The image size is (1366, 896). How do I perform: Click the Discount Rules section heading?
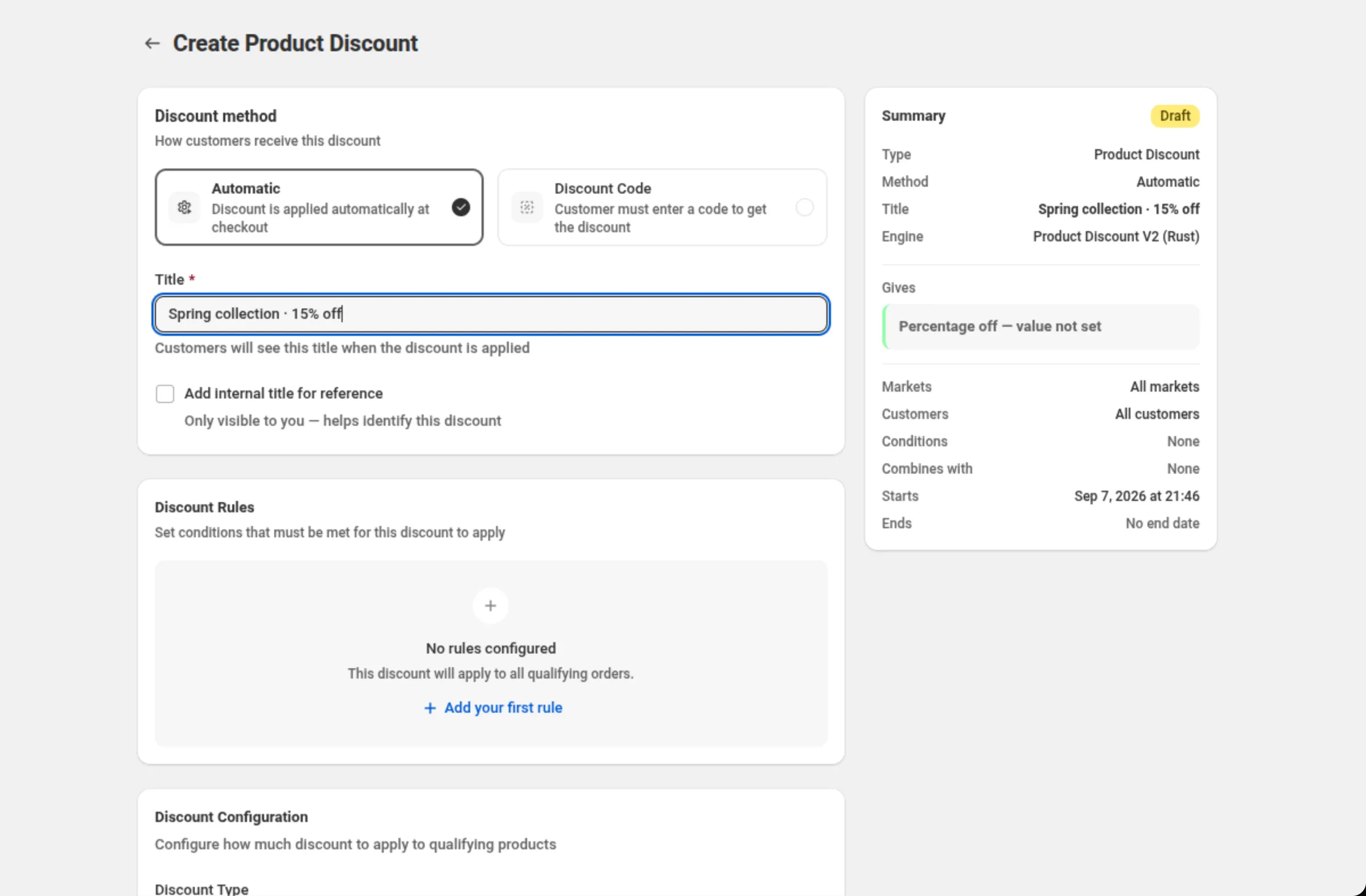tap(204, 507)
